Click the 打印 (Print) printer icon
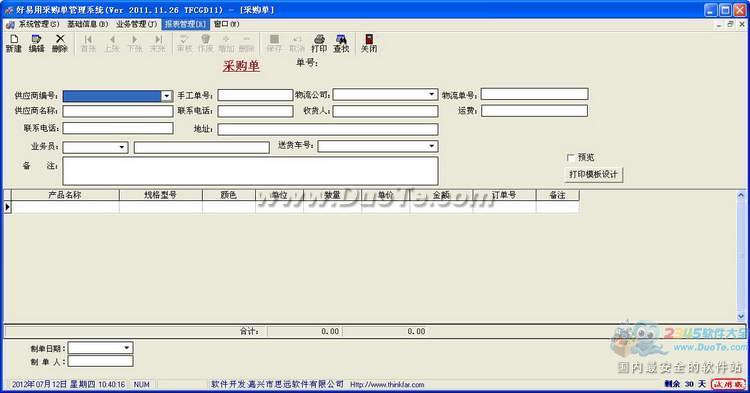 coord(319,43)
